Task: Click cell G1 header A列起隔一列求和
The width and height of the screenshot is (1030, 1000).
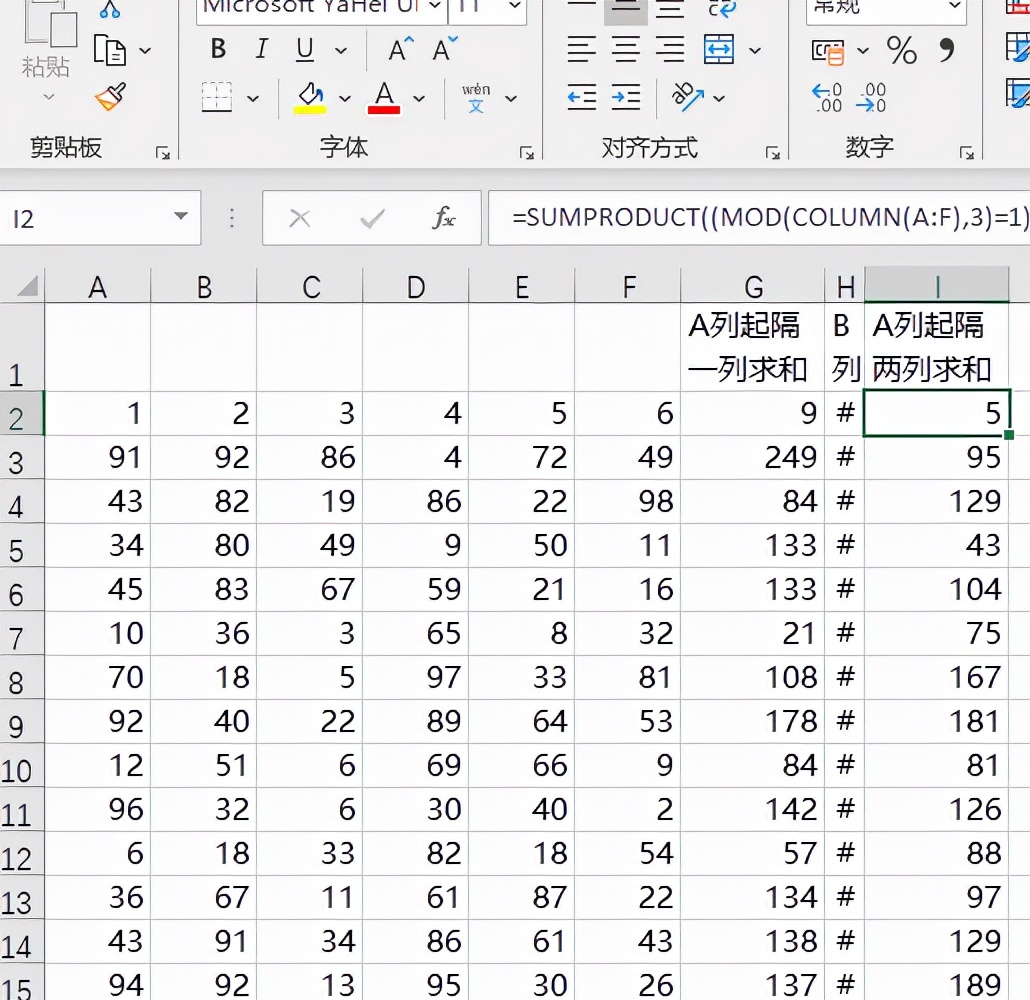Action: pyautogui.click(x=753, y=348)
